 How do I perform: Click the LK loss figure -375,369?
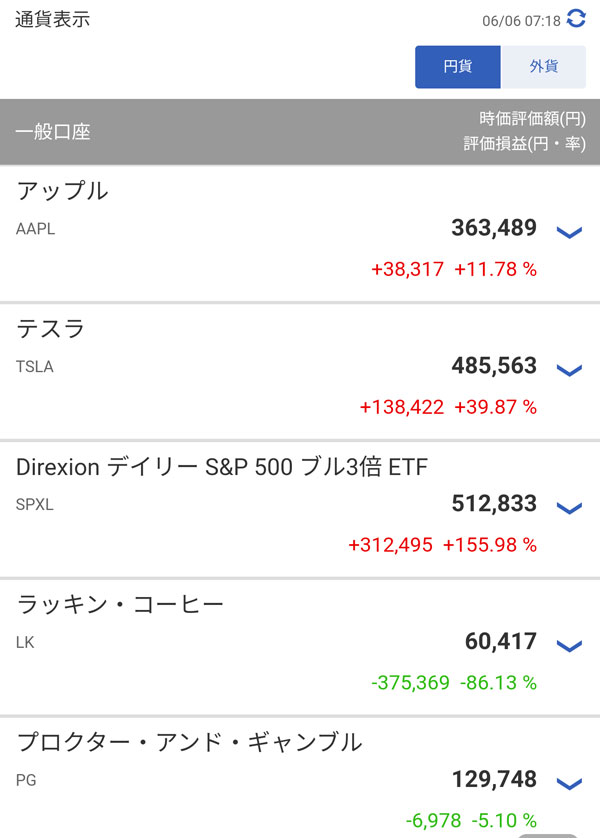point(410,683)
